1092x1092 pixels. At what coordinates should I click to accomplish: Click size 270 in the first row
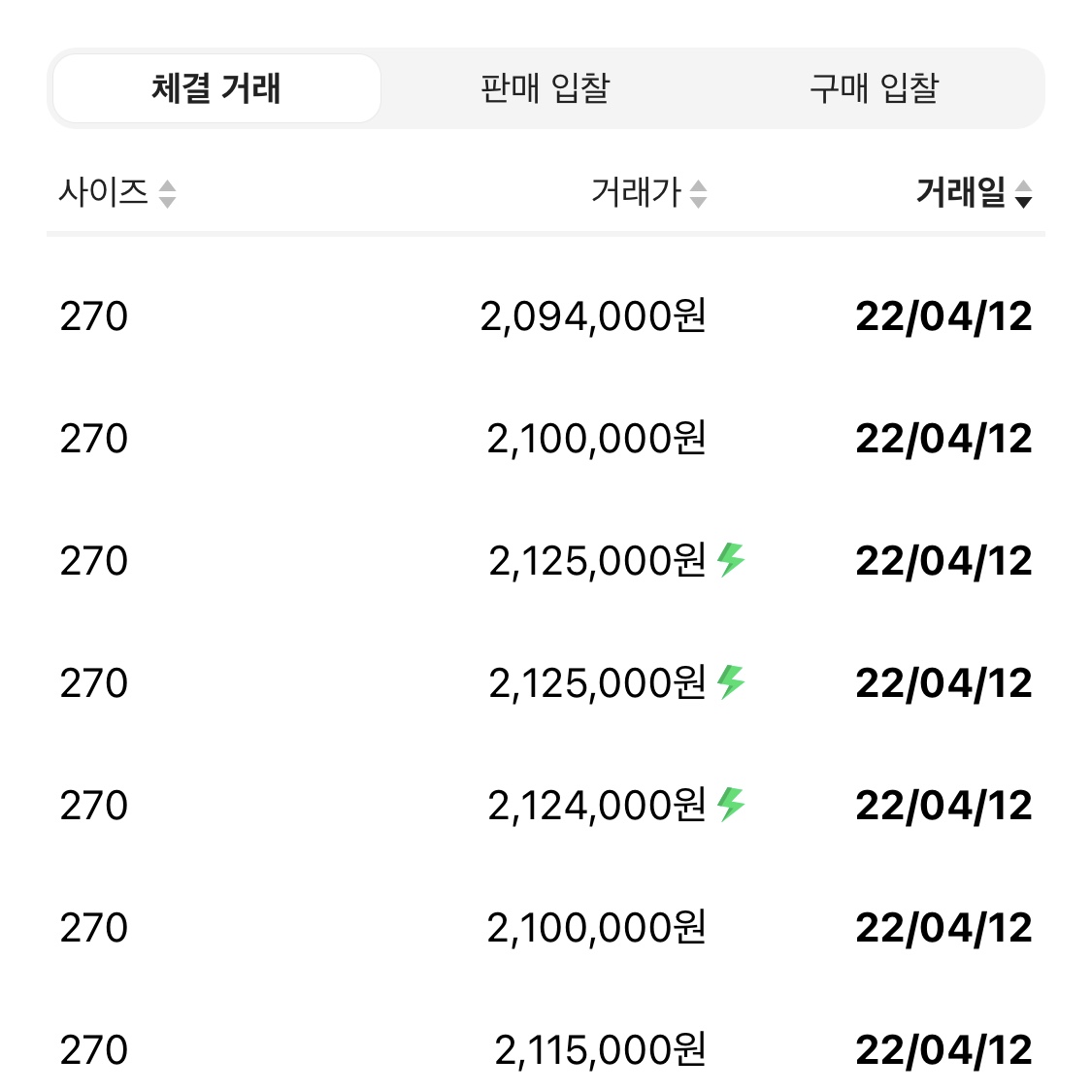[x=94, y=316]
